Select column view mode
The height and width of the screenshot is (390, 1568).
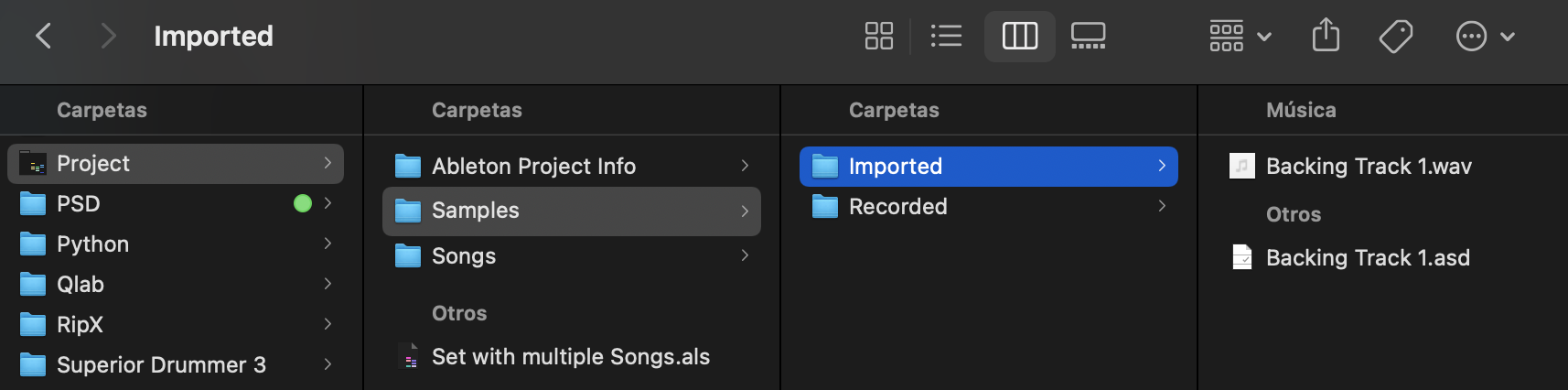pos(1019,37)
